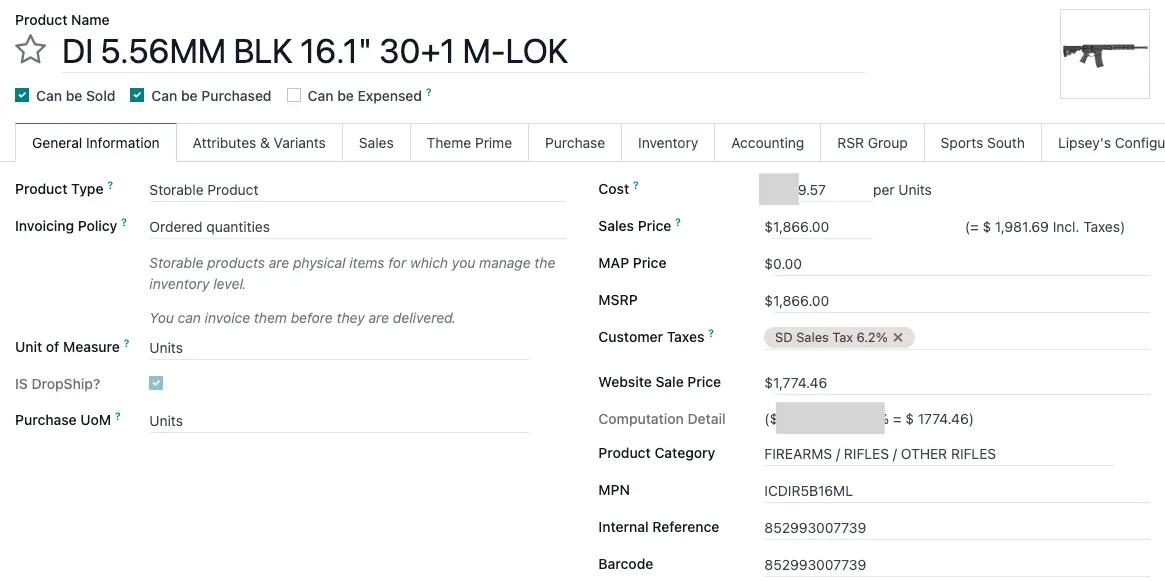Uncheck the Can be Sold checkbox
This screenshot has height=581, width=1165.
[x=22, y=96]
